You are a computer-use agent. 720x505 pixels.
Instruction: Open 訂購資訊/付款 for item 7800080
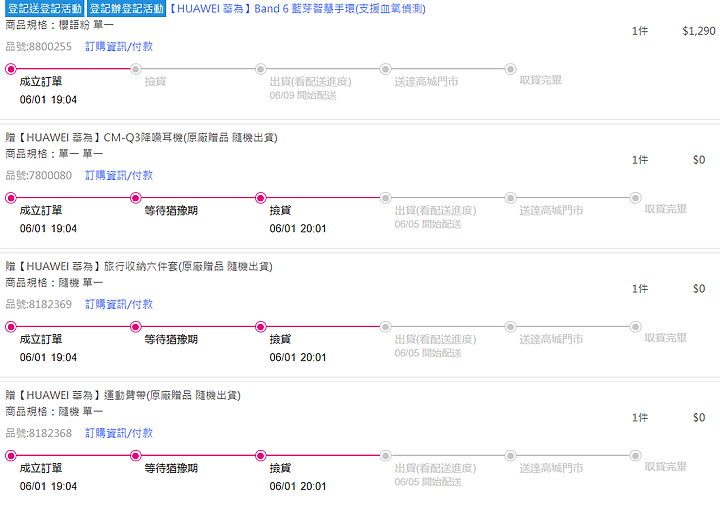[x=119, y=175]
